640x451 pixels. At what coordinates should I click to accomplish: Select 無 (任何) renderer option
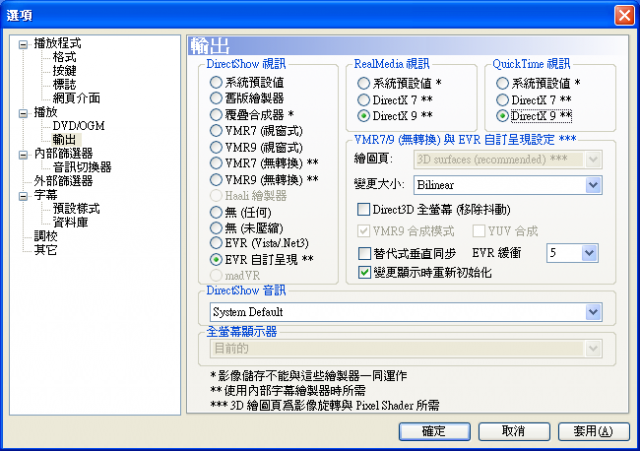click(216, 212)
